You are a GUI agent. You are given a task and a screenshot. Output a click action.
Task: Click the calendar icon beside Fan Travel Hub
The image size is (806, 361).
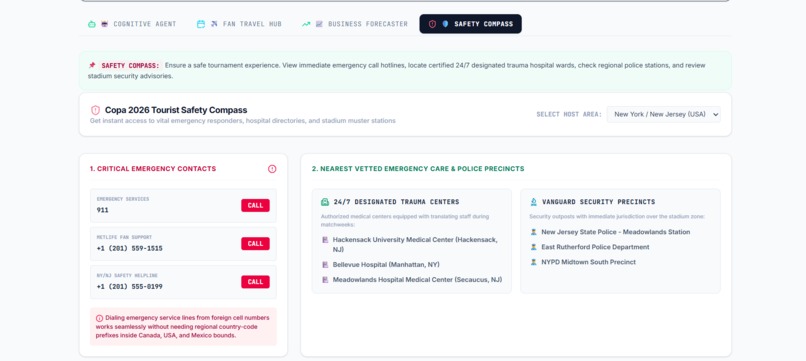(x=200, y=24)
